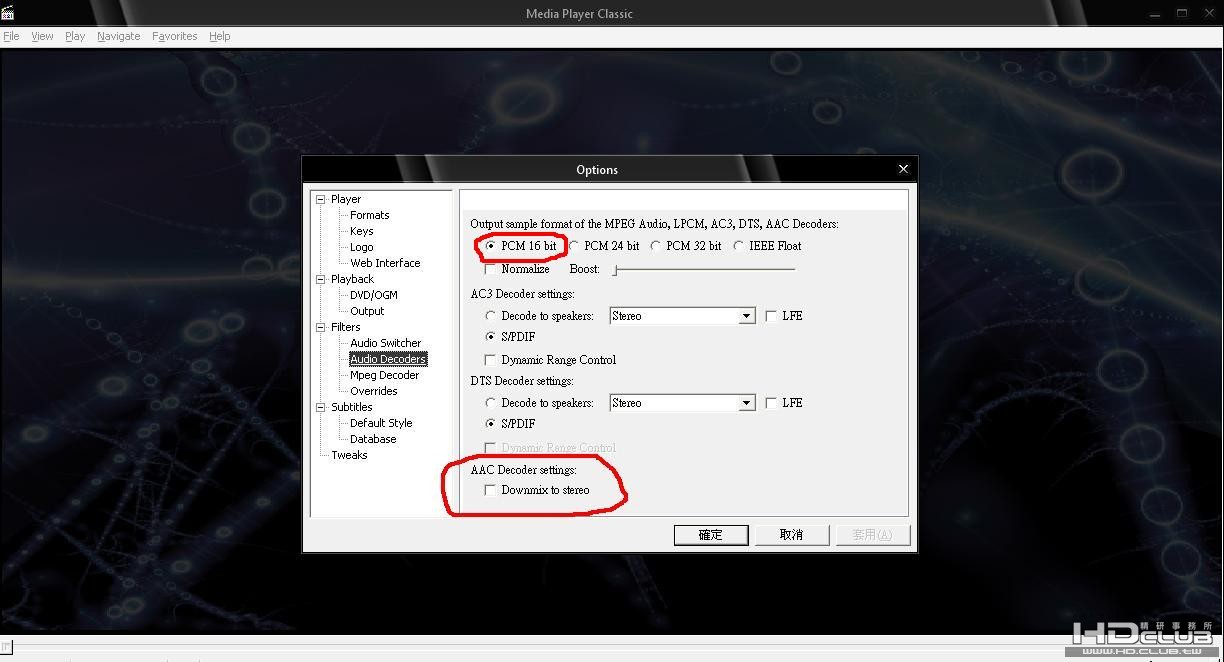Select S/PDIF under DTS Decoder settings
Viewport: 1224px width, 662px height.
(x=490, y=424)
